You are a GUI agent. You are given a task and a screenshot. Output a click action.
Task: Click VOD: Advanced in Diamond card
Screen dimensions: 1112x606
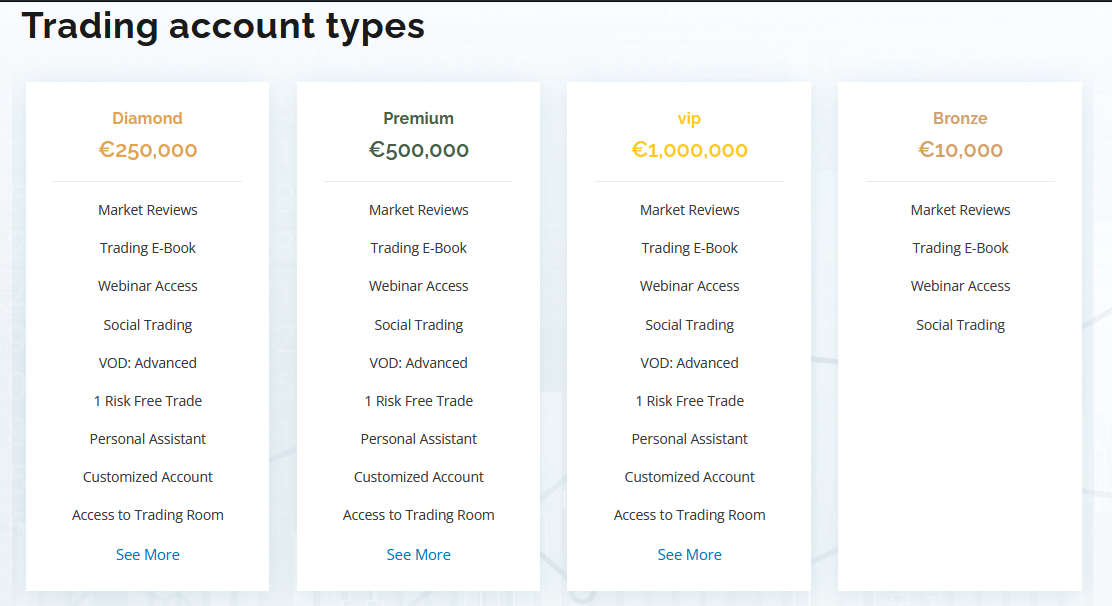pyautogui.click(x=148, y=363)
